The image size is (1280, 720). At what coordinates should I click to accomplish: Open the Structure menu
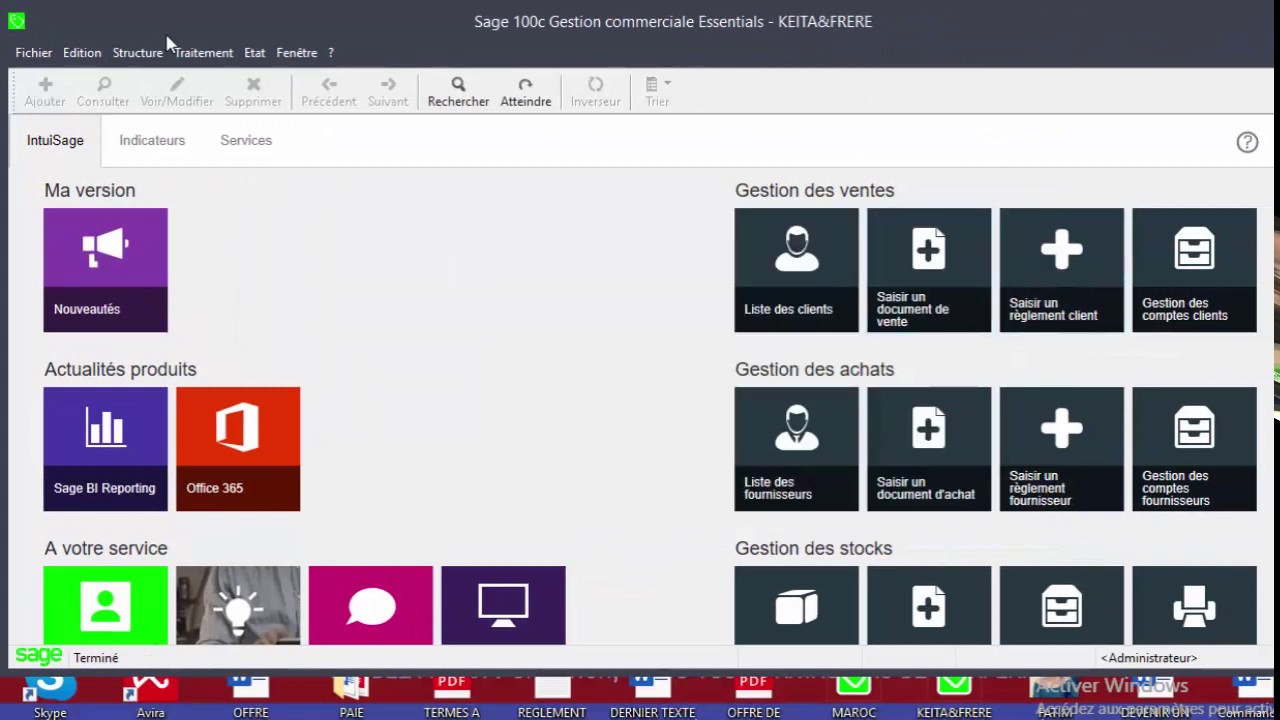point(138,53)
